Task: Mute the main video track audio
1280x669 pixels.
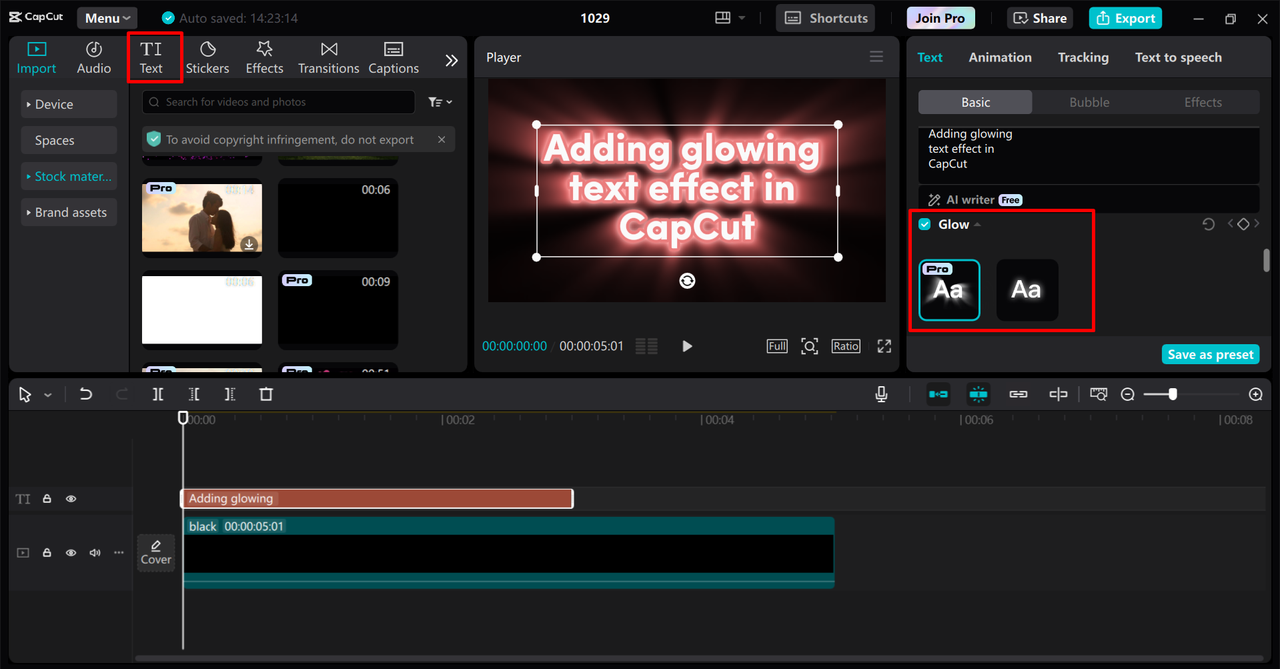Action: [95, 552]
